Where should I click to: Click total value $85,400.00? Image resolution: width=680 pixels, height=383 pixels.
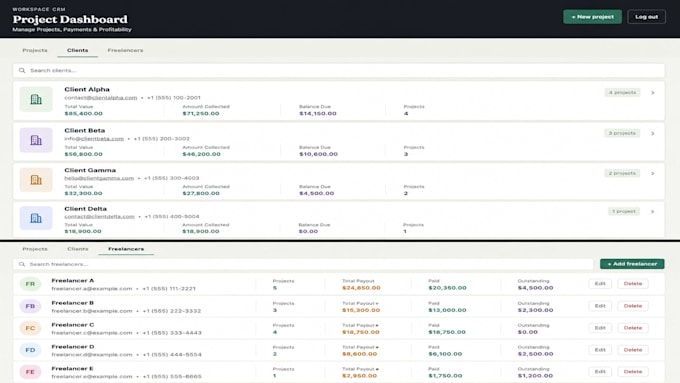(x=83, y=114)
